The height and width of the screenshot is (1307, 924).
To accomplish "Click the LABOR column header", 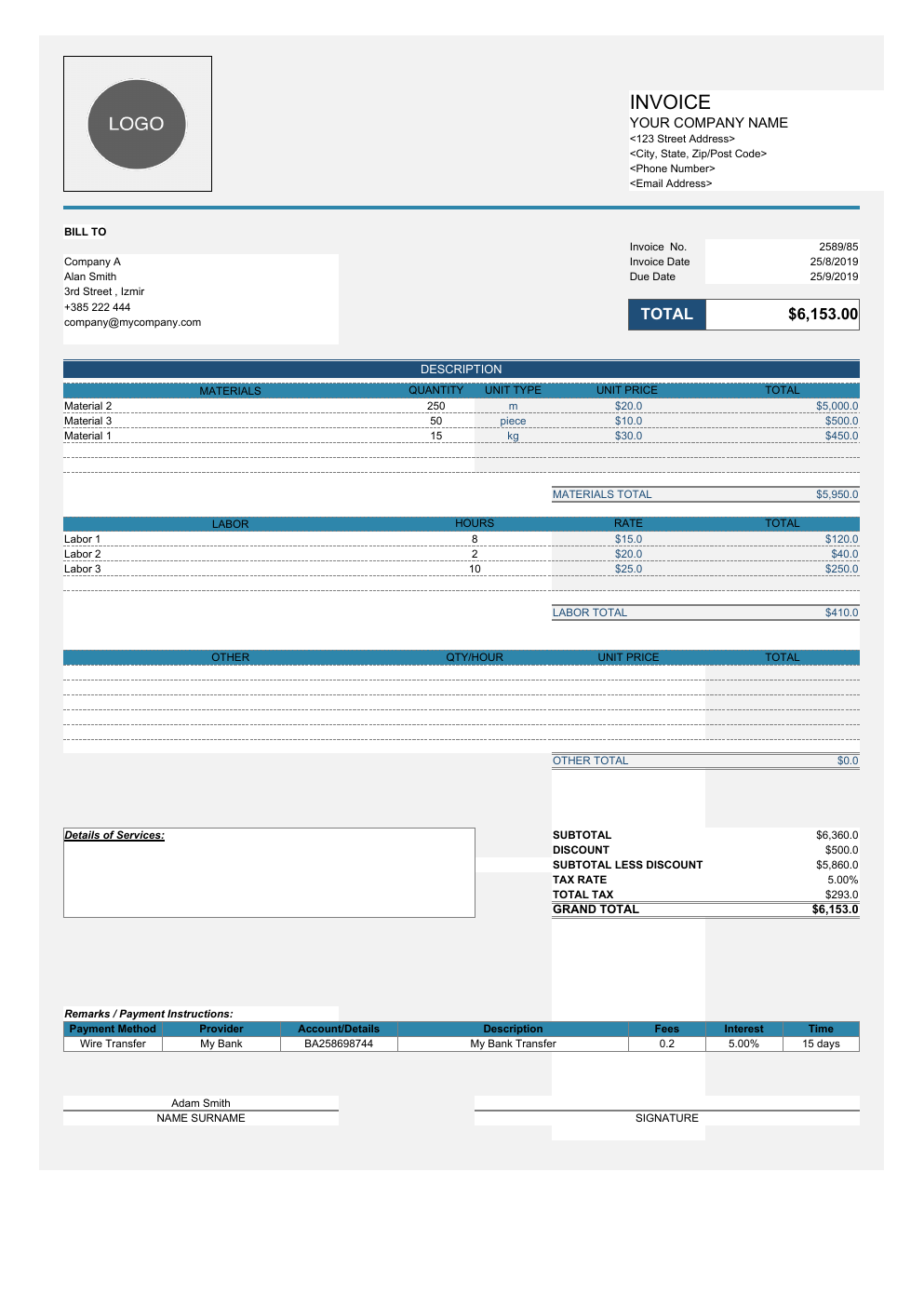I will point(230,524).
